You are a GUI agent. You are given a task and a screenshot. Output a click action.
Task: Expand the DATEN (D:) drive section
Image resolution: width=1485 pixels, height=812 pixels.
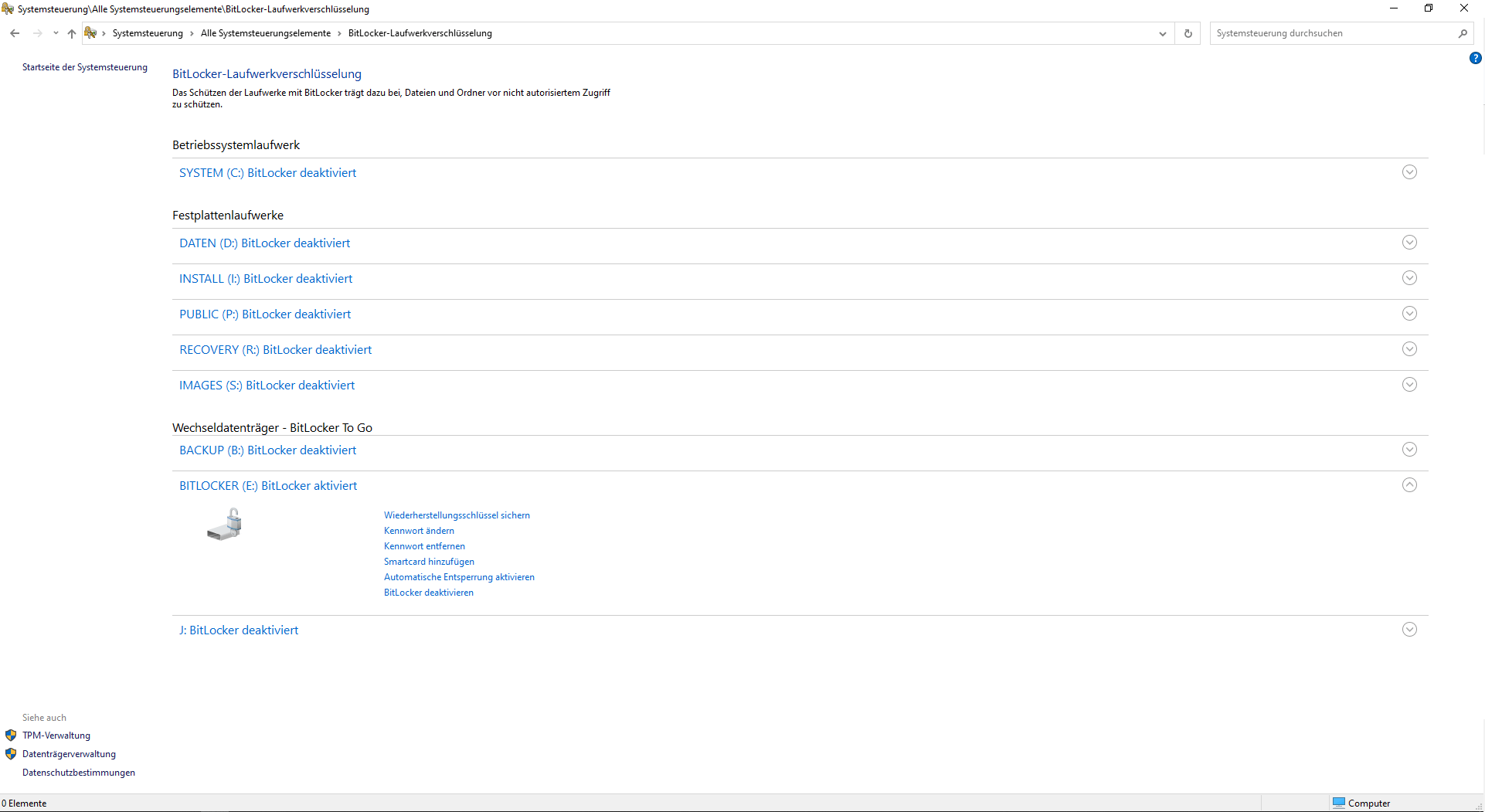click(1409, 243)
